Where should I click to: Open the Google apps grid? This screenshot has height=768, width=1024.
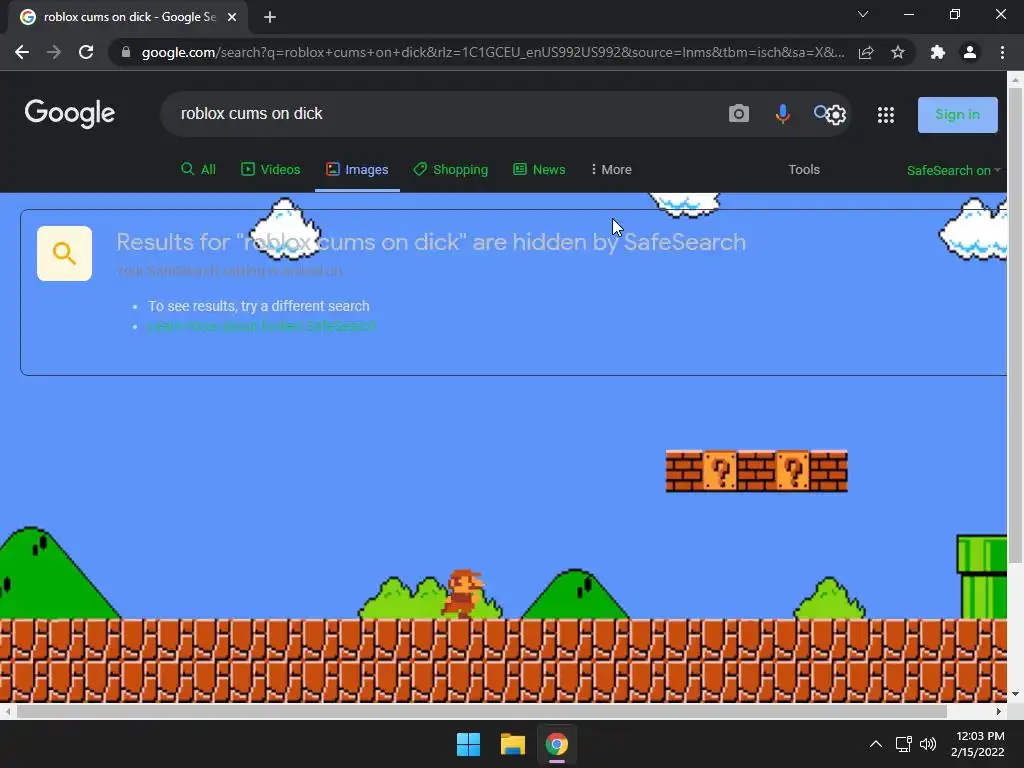(x=886, y=115)
